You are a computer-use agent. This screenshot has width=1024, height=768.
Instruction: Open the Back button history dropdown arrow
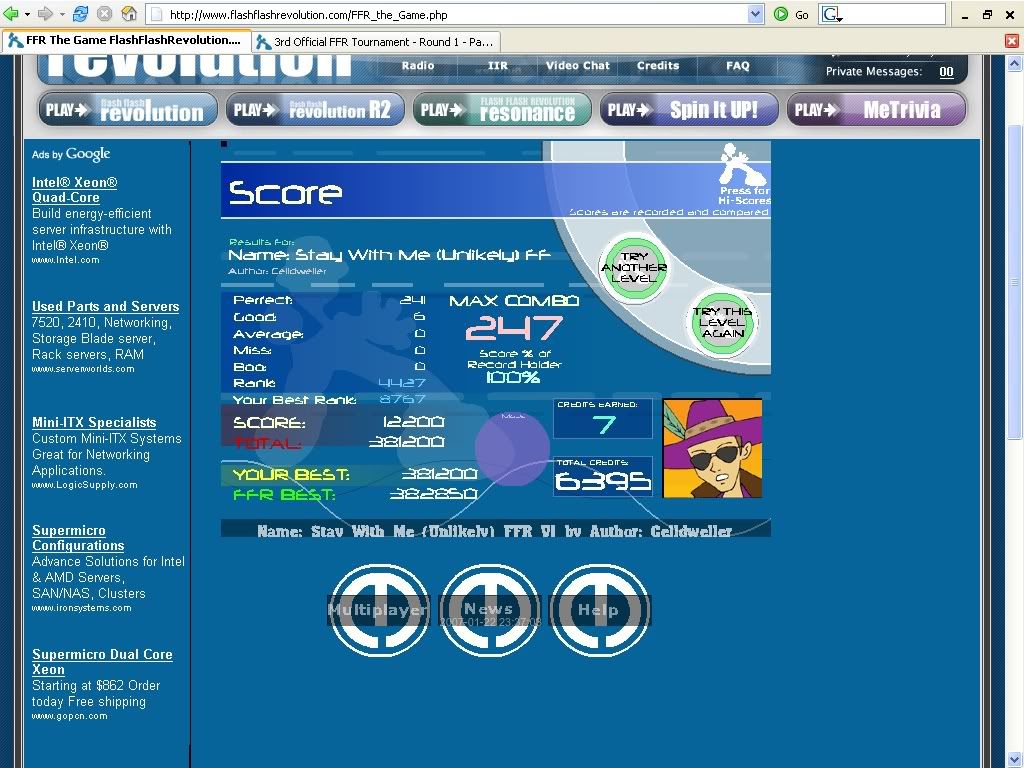27,14
